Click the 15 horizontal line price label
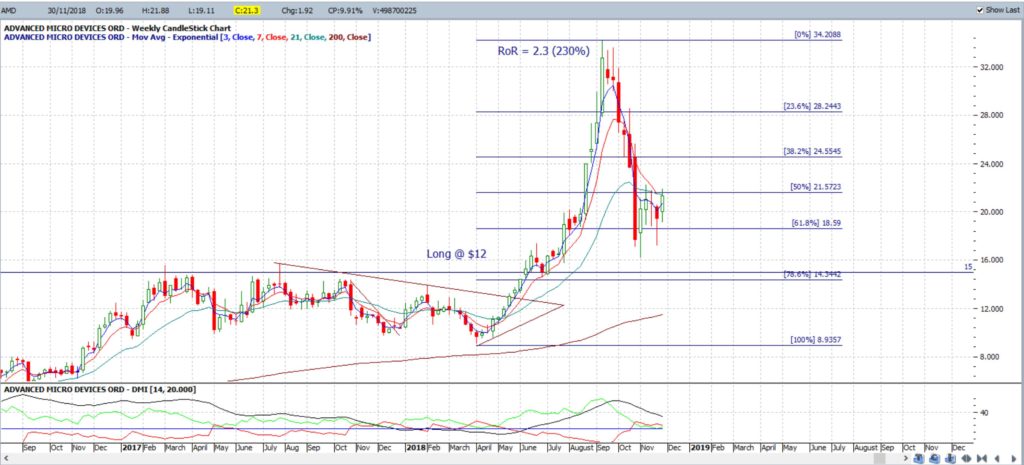The height and width of the screenshot is (465, 1024). coord(968,266)
